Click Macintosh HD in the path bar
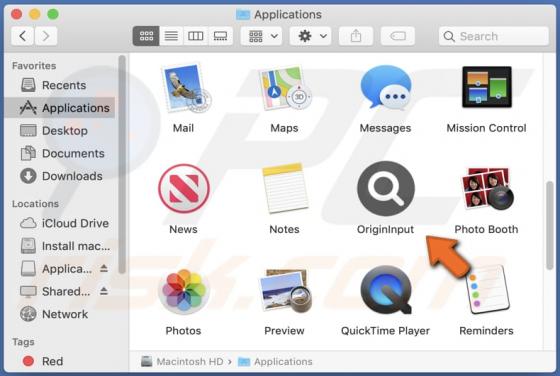Screen dimensions: 560x376 tap(182, 362)
